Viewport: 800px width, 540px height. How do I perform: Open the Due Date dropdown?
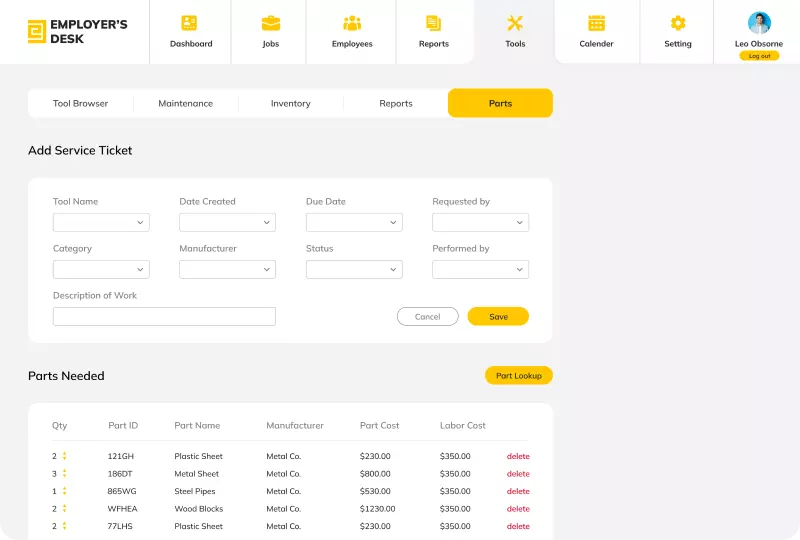tap(354, 222)
